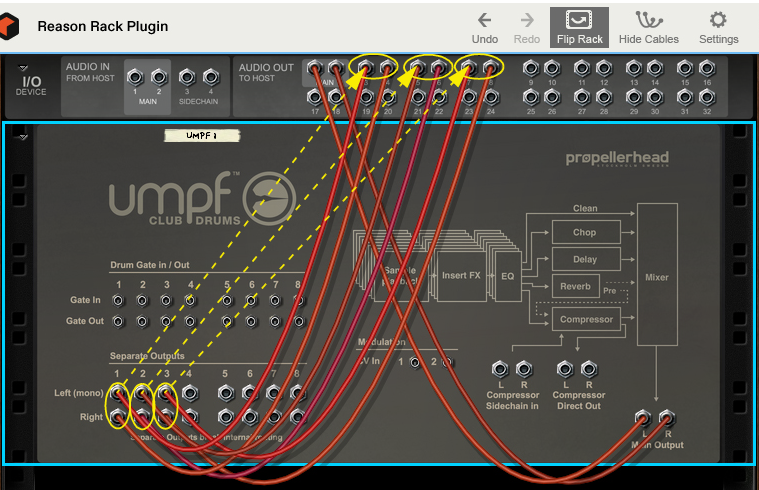Click the Insert FX box in diagram

point(461,276)
